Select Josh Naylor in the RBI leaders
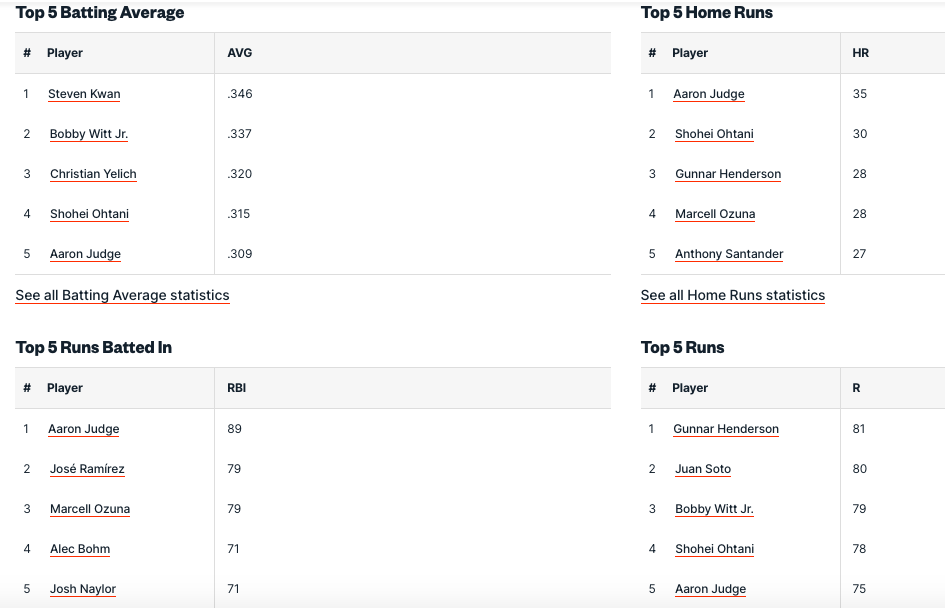The image size is (945, 608). (82, 589)
